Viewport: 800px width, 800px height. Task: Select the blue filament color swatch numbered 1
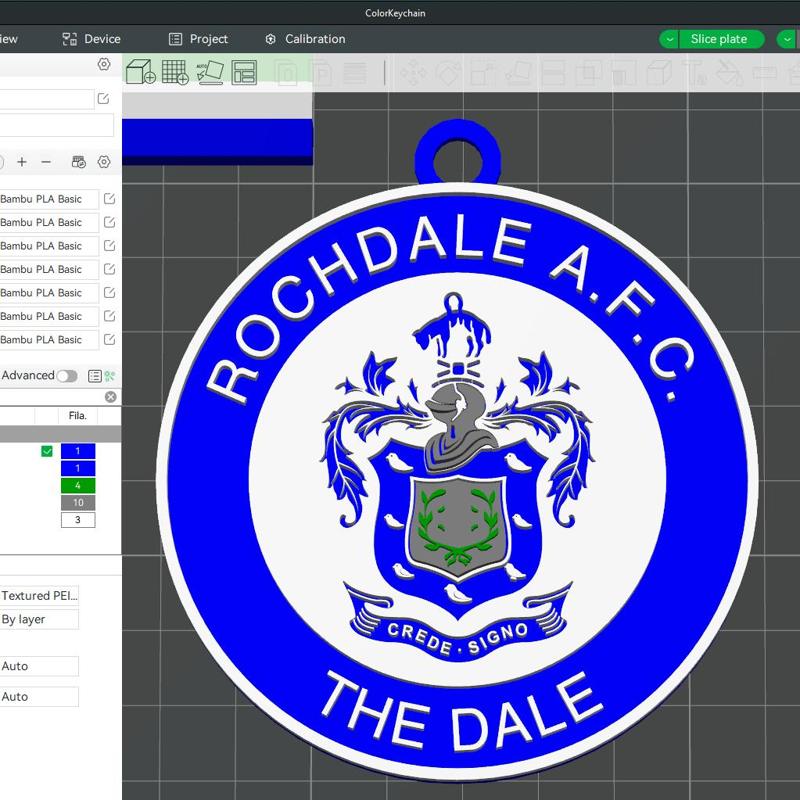coord(78,451)
